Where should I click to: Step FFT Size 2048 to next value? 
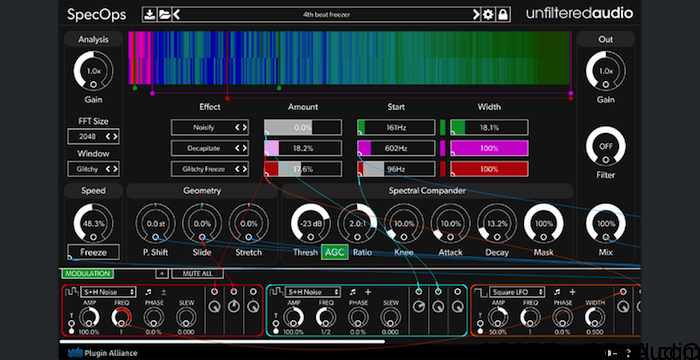(x=115, y=137)
